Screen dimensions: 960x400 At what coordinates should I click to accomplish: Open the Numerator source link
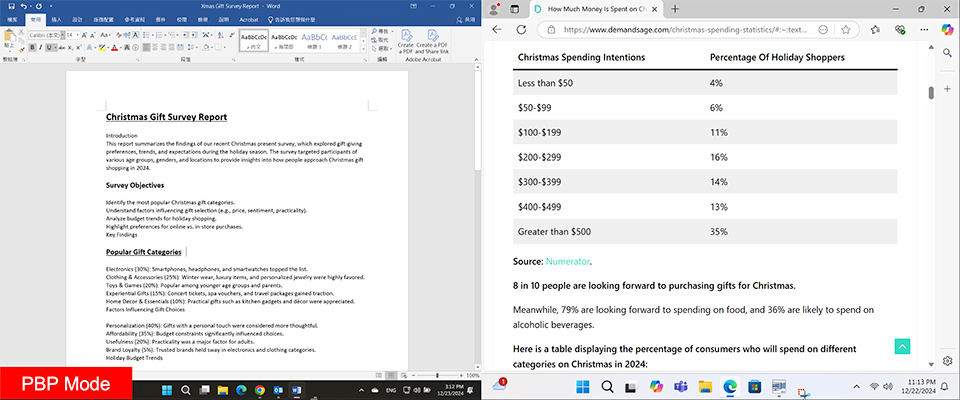tap(567, 261)
